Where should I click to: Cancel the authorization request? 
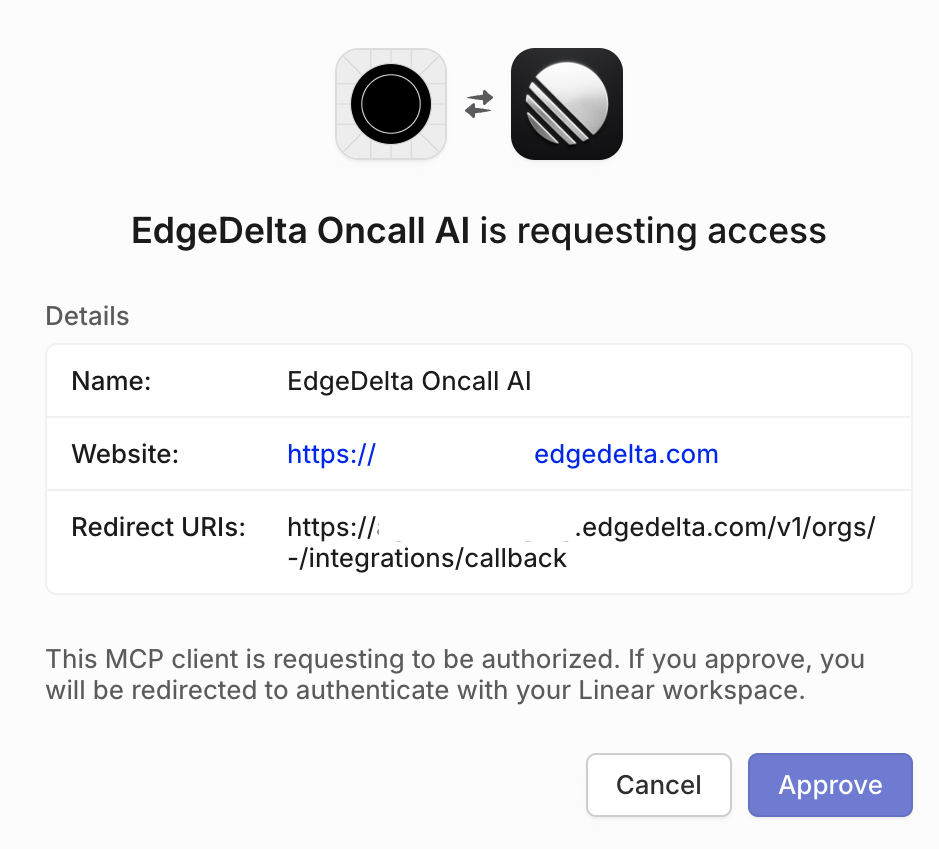659,785
